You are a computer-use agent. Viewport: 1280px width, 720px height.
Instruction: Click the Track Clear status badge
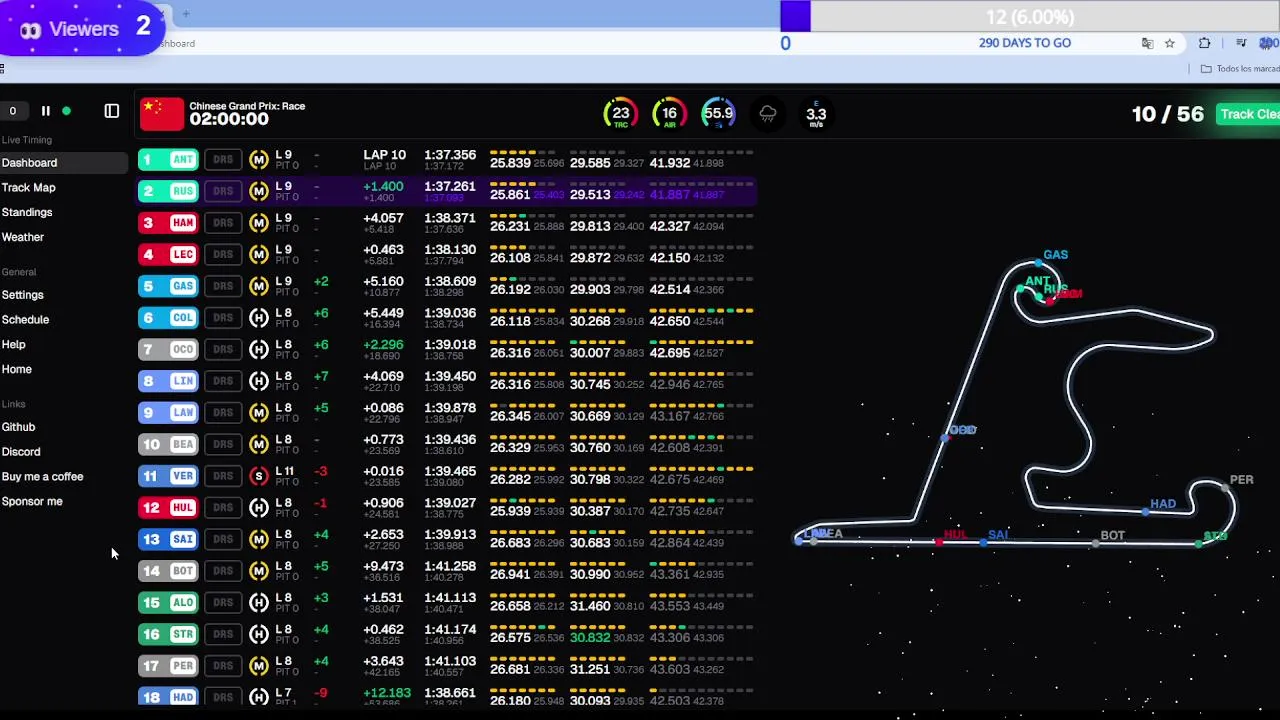(x=1248, y=114)
